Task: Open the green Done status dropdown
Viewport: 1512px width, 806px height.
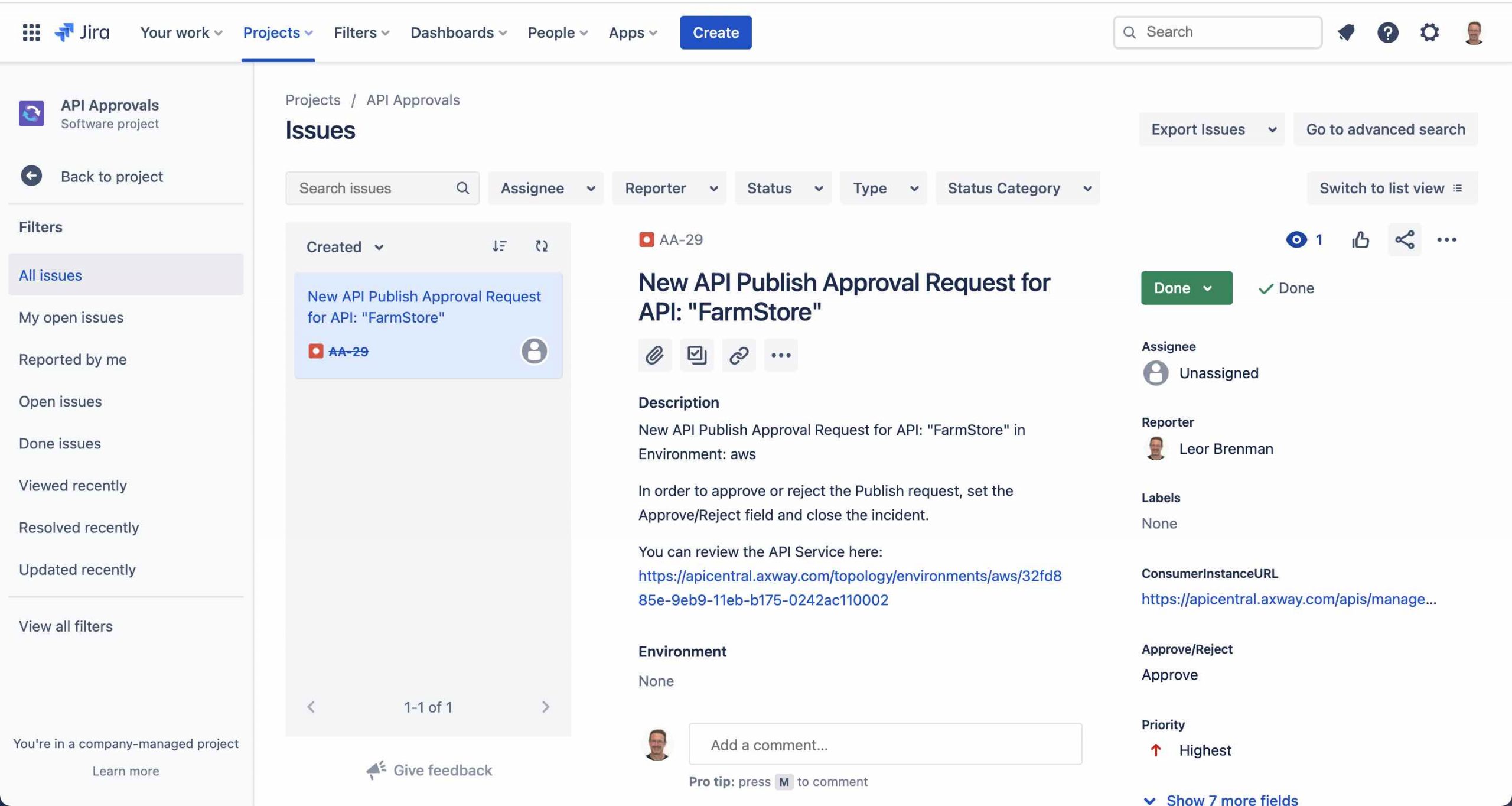Action: point(1187,288)
